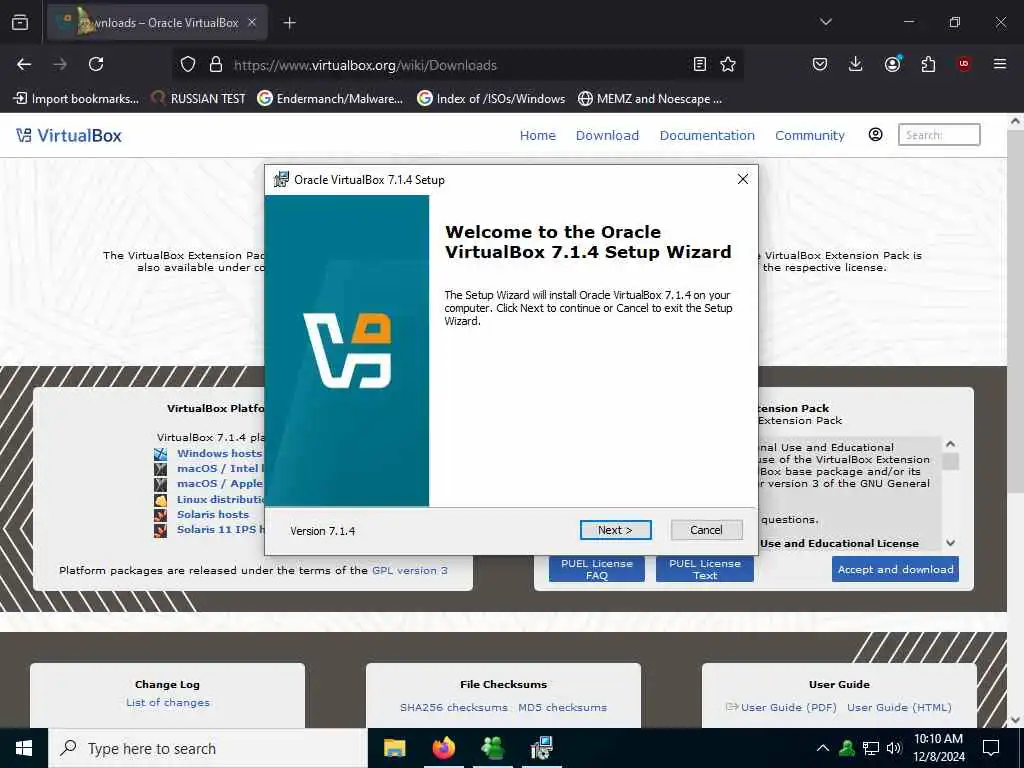Click the address bar URL field
Viewport: 1024px width, 768px height.
(457, 65)
